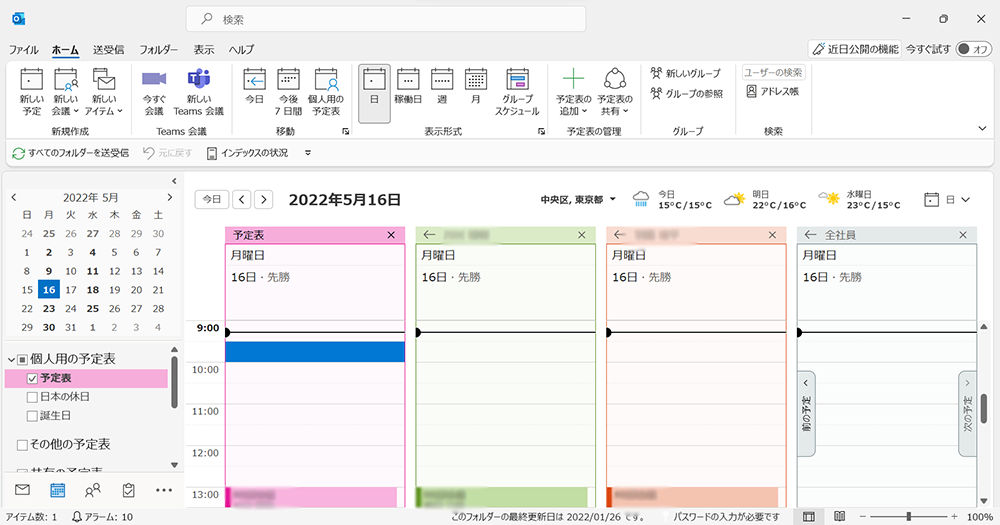Viewport: 1000px width, 525px height.
Task: Open the 送受信 ribbon tab
Action: point(108,49)
